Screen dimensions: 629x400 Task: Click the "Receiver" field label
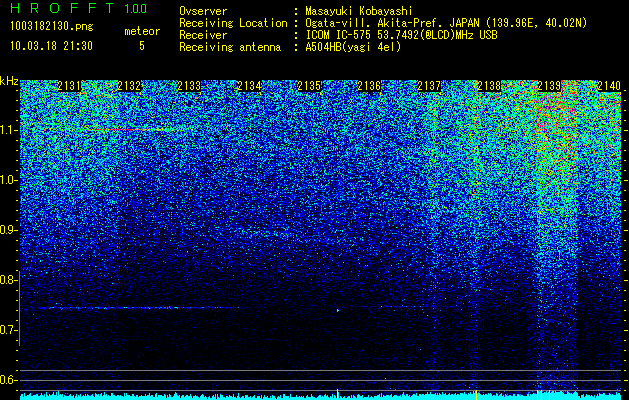203,35
